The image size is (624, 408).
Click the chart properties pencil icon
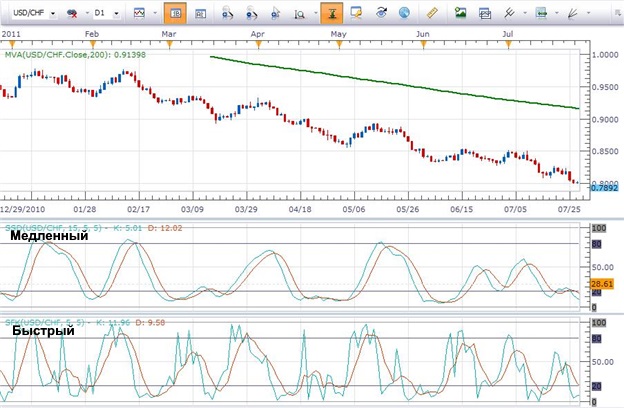point(356,13)
